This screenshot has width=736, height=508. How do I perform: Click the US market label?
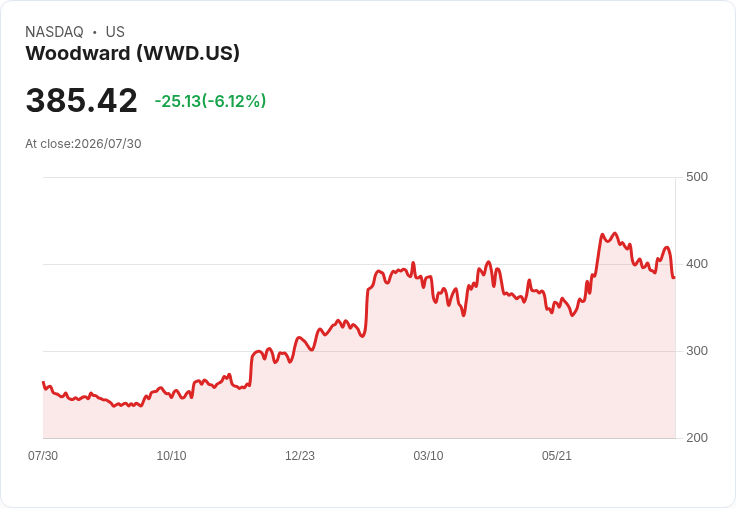(x=115, y=32)
